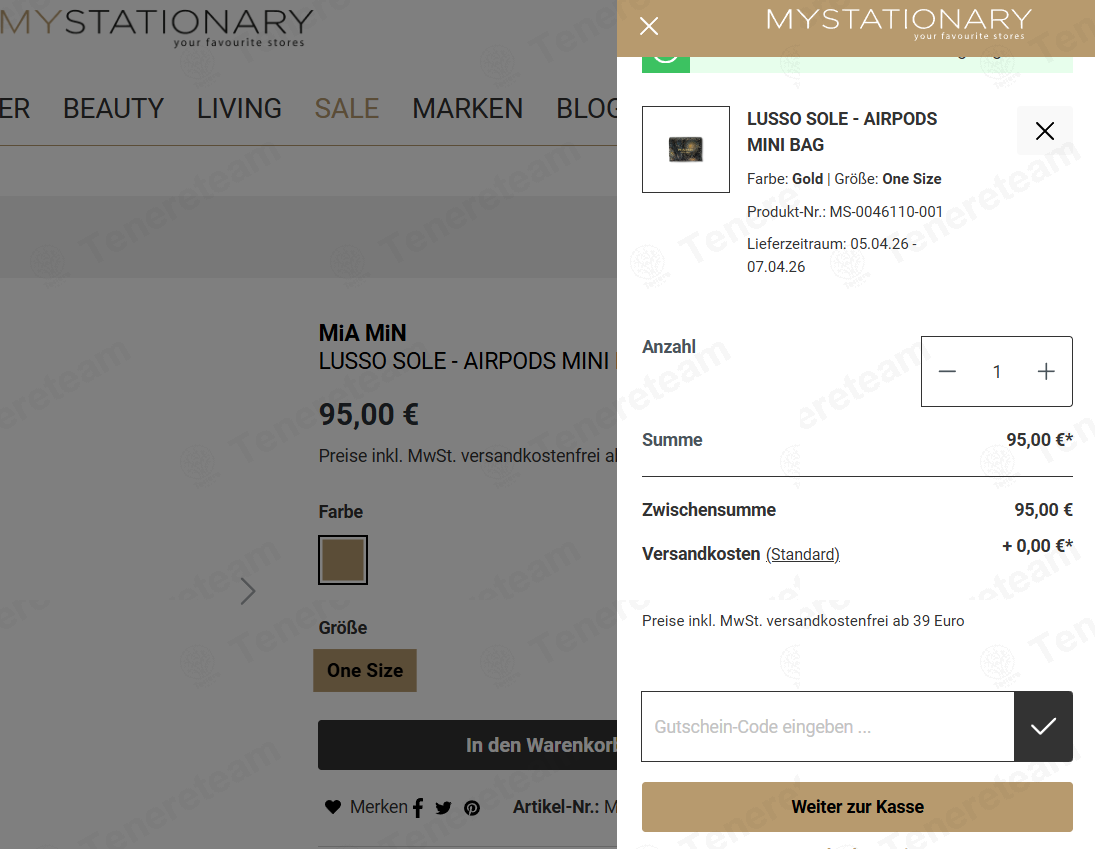Submit voucher code with checkmark button
1095x849 pixels.
tap(1043, 726)
